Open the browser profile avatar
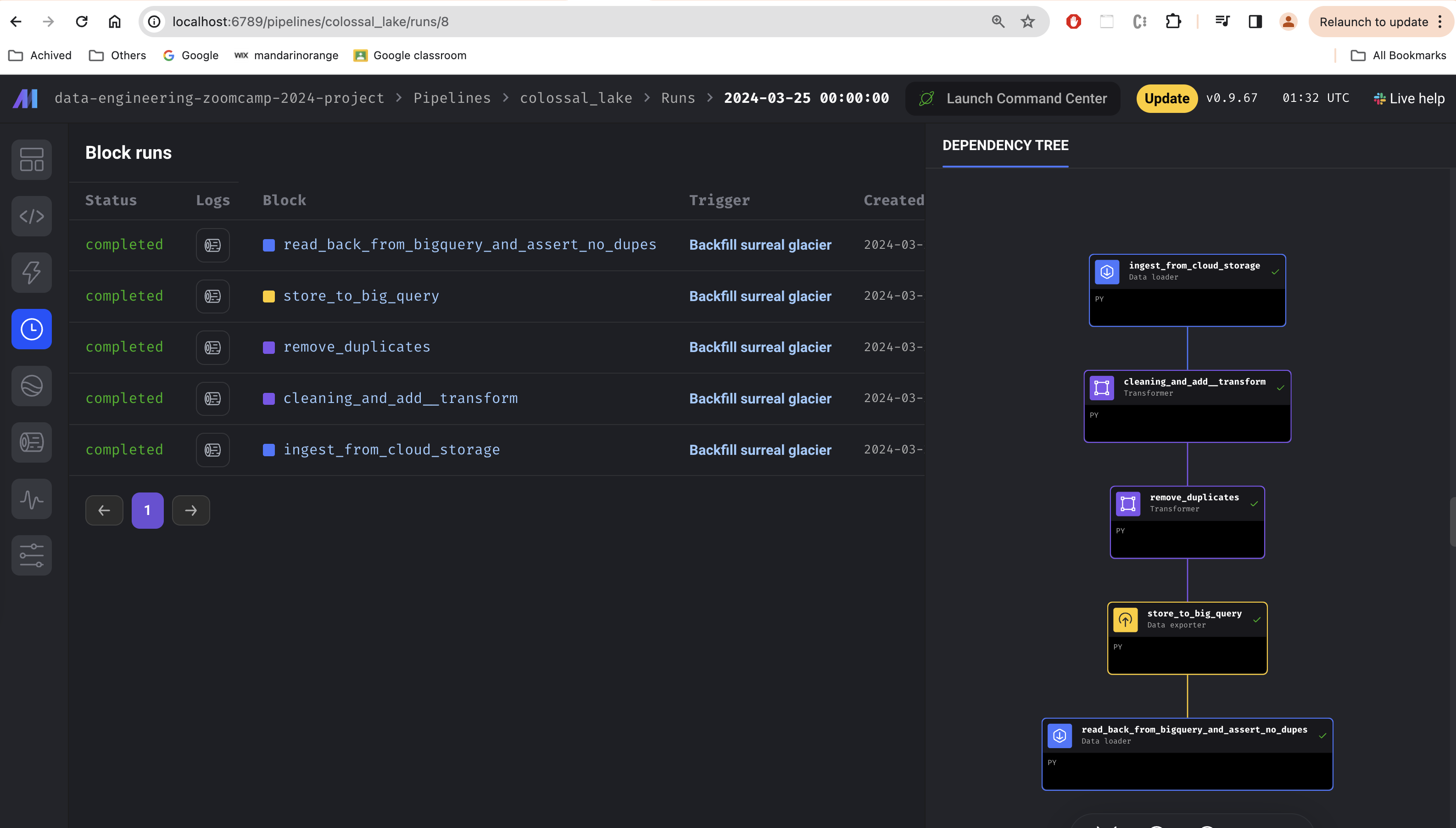The image size is (1456, 828). (x=1289, y=22)
